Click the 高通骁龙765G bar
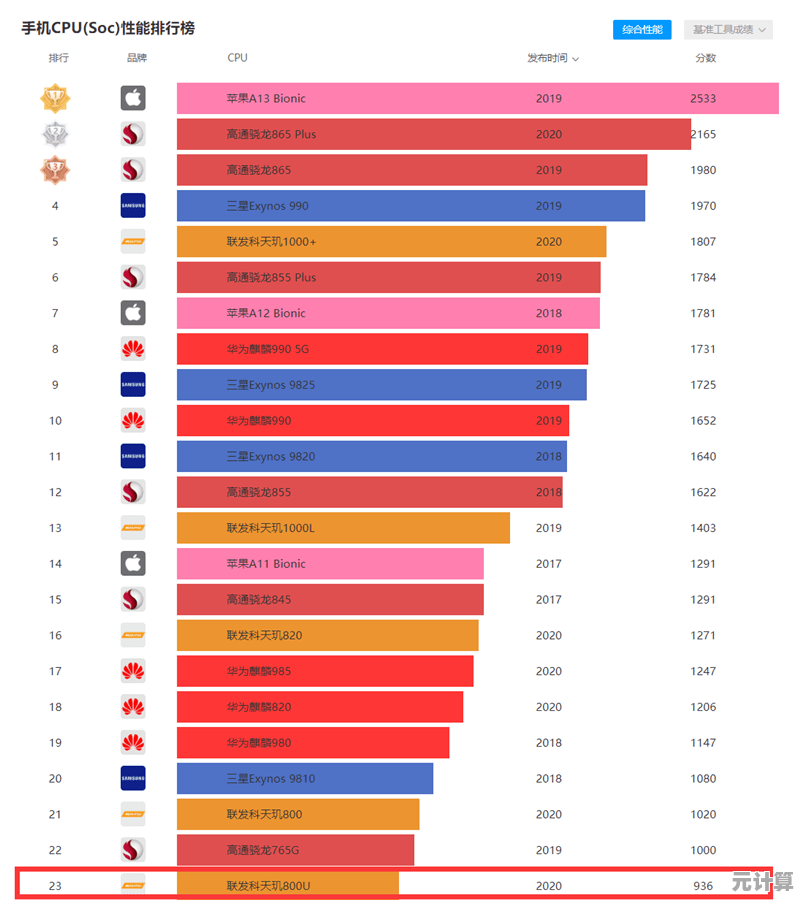The height and width of the screenshot is (900, 800). [296, 850]
